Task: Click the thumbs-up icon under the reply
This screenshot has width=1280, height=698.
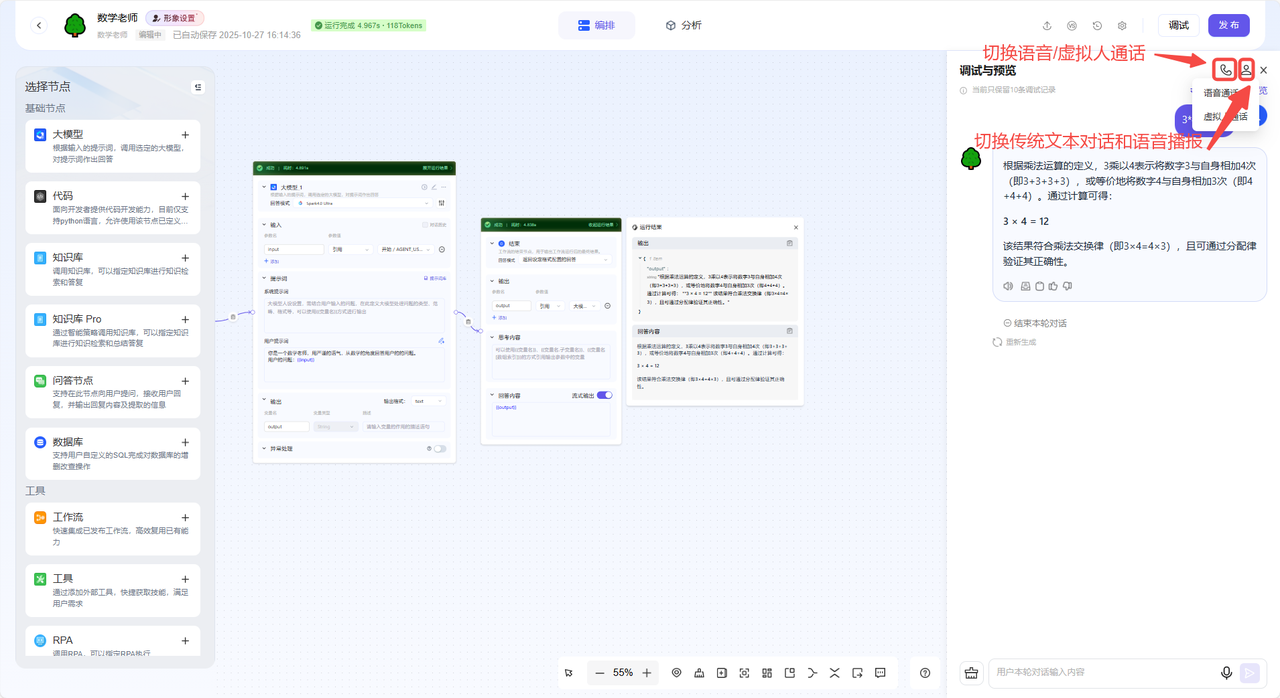Action: [1054, 287]
